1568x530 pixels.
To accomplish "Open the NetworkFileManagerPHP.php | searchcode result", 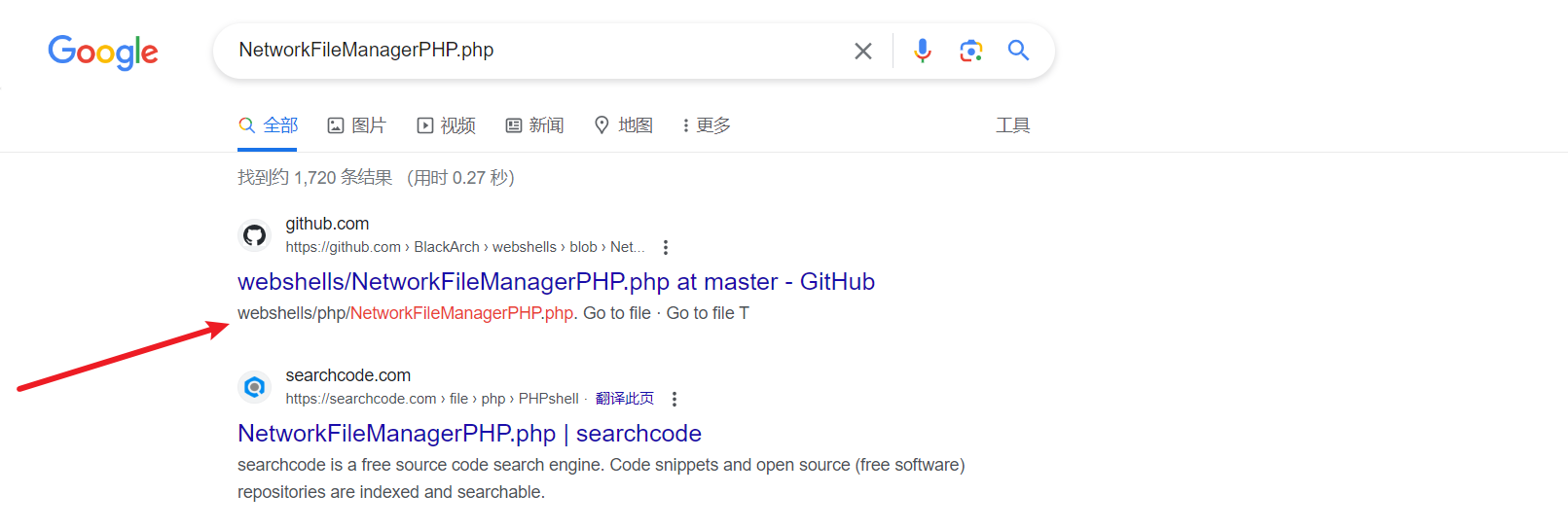I will 469,434.
